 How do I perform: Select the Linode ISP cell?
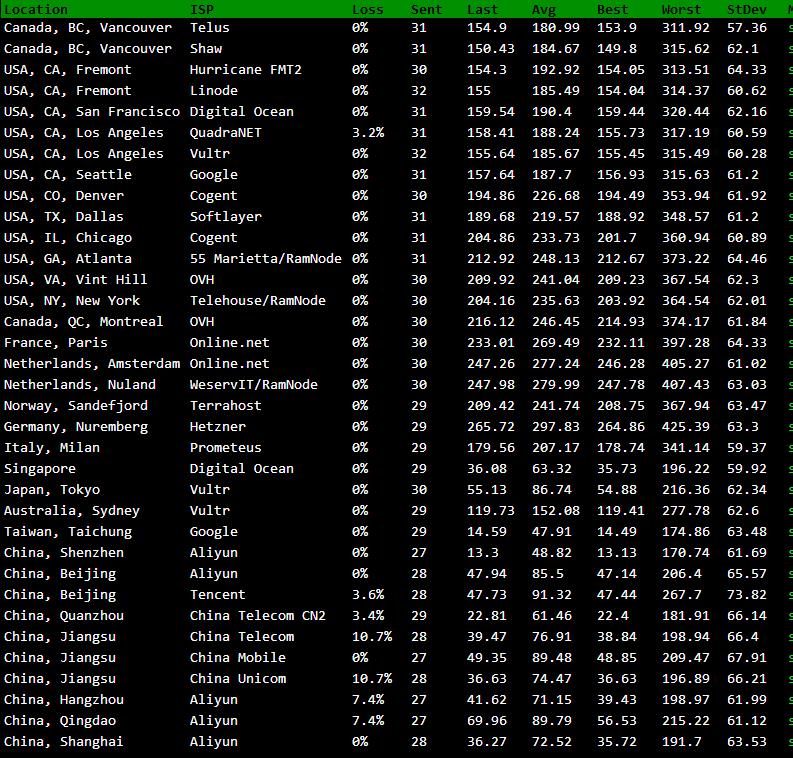(213, 91)
